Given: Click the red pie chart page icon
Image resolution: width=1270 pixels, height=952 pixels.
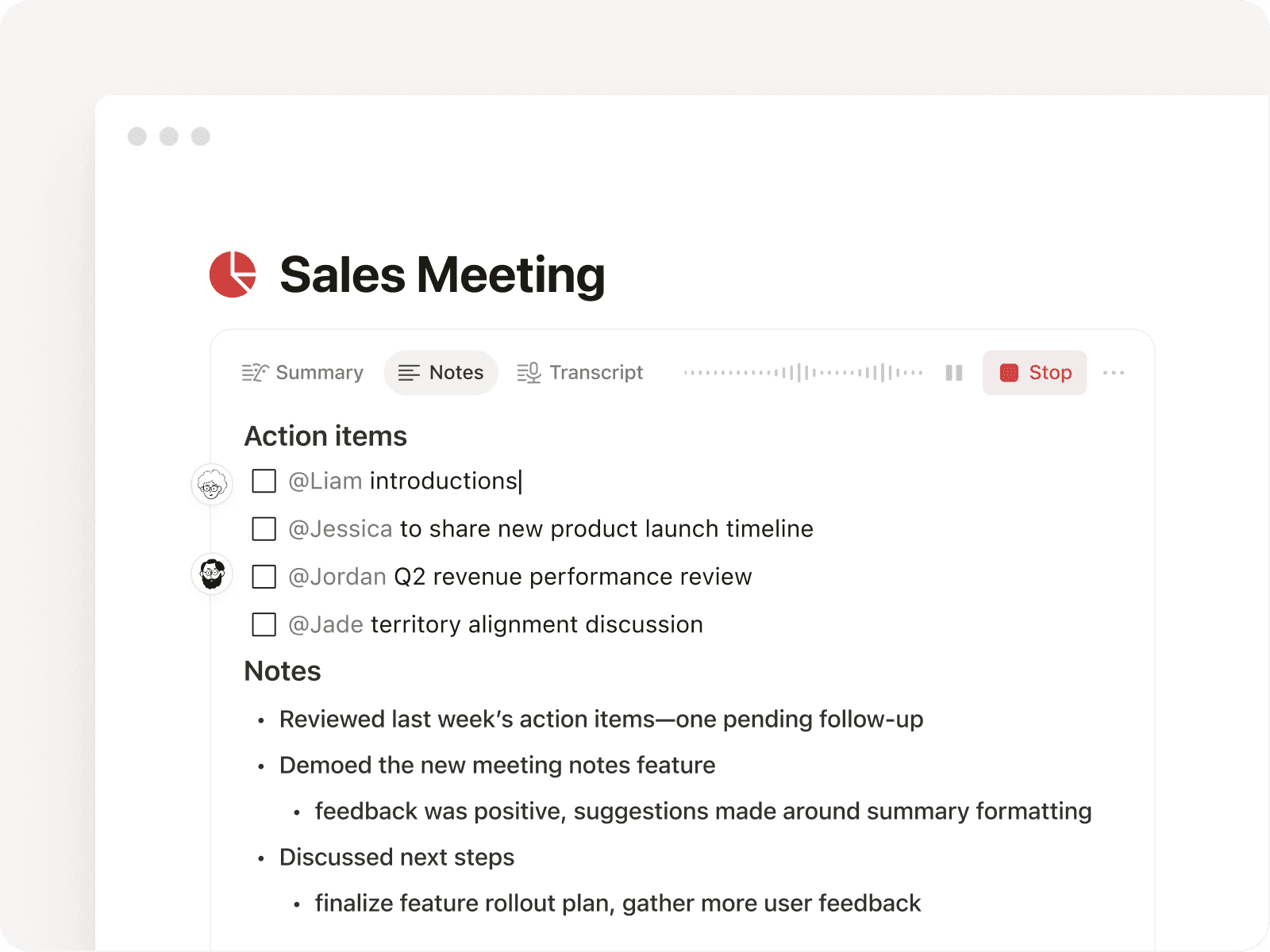Looking at the screenshot, I should point(233,274).
